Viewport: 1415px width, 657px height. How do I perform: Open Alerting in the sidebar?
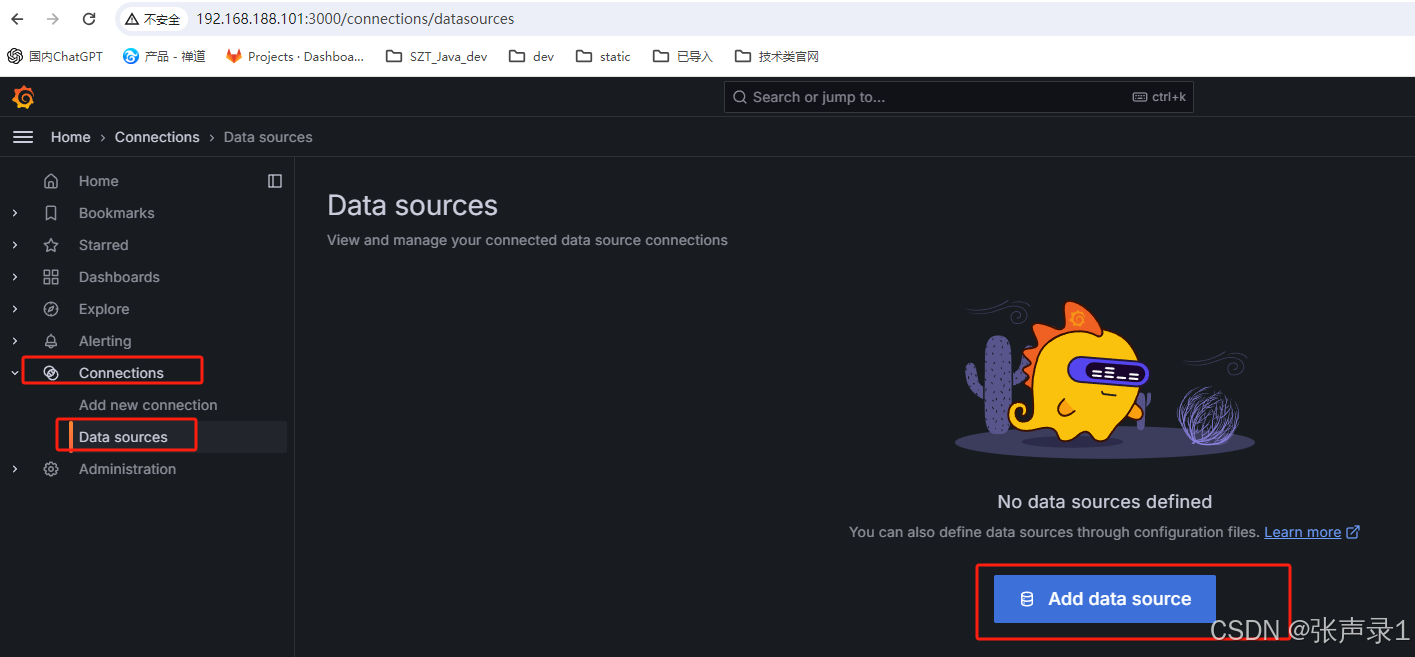pos(105,341)
